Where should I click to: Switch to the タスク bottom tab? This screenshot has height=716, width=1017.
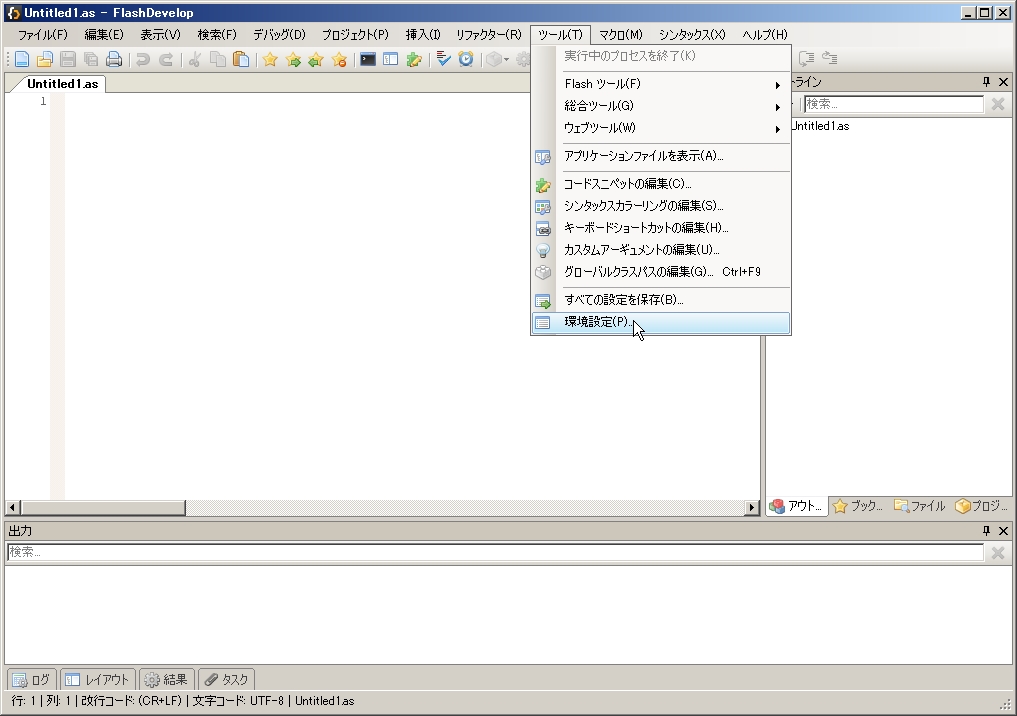pos(226,679)
